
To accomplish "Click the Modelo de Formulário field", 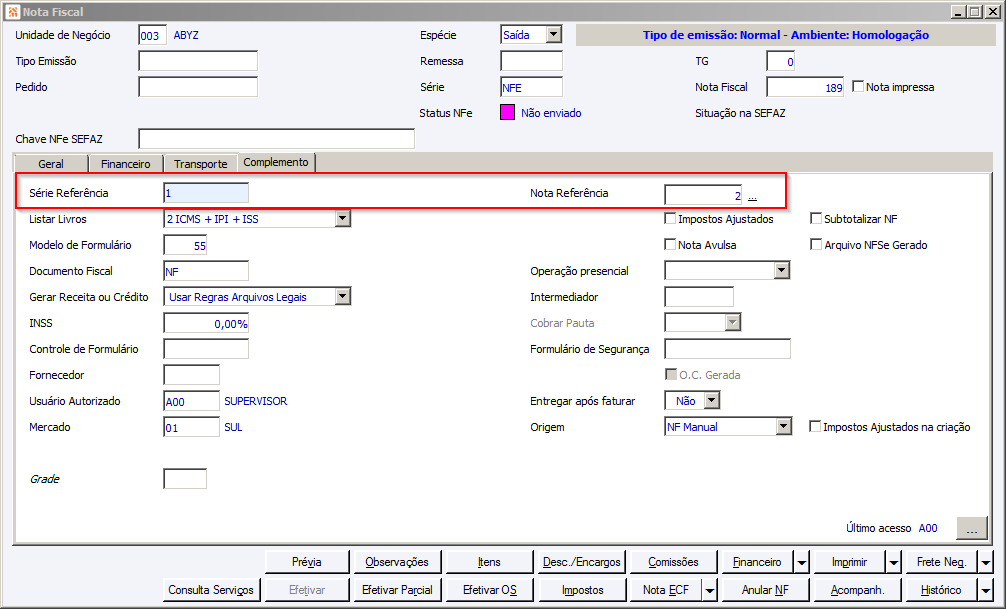I will click(x=185, y=245).
